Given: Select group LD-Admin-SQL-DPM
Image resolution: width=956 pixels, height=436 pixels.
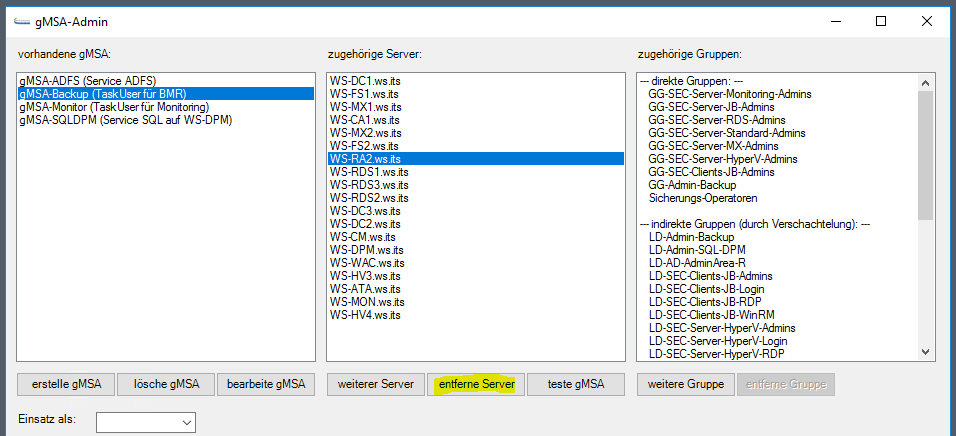Looking at the screenshot, I should coord(697,250).
